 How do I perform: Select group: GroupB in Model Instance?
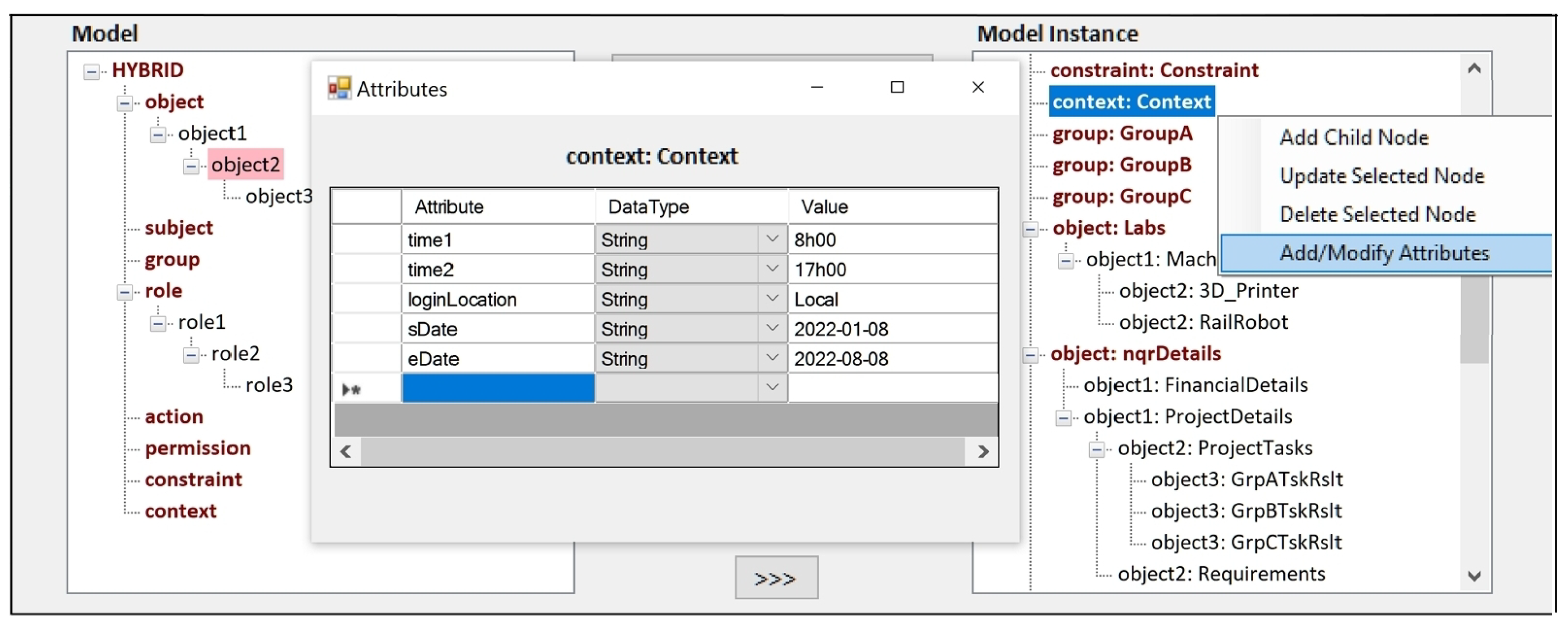pos(1121,165)
